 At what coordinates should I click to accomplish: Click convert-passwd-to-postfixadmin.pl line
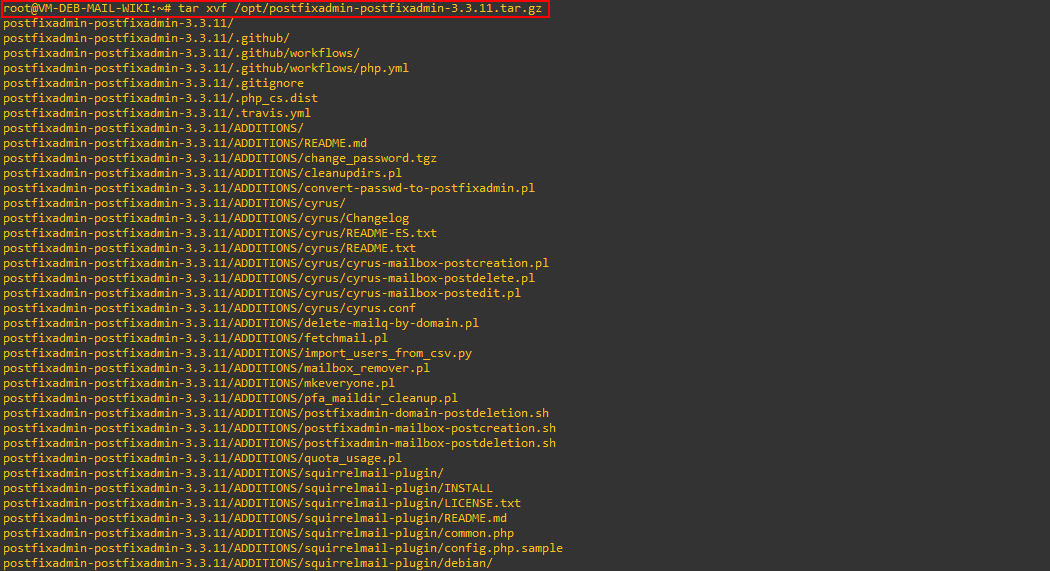pyautogui.click(x=269, y=188)
